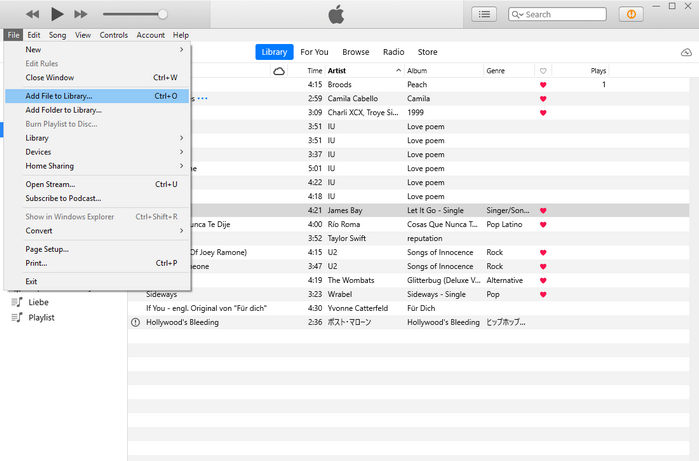699x461 pixels.
Task: Choose Add Folder to Library
Action: coord(97,110)
